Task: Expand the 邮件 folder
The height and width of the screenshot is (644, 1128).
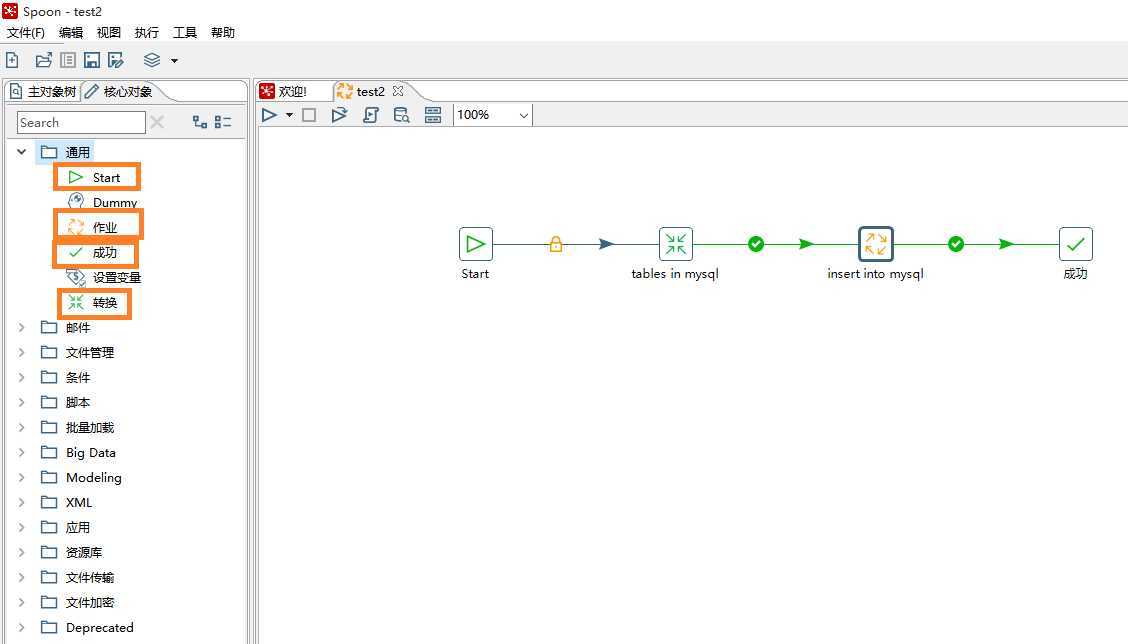Action: [22, 327]
